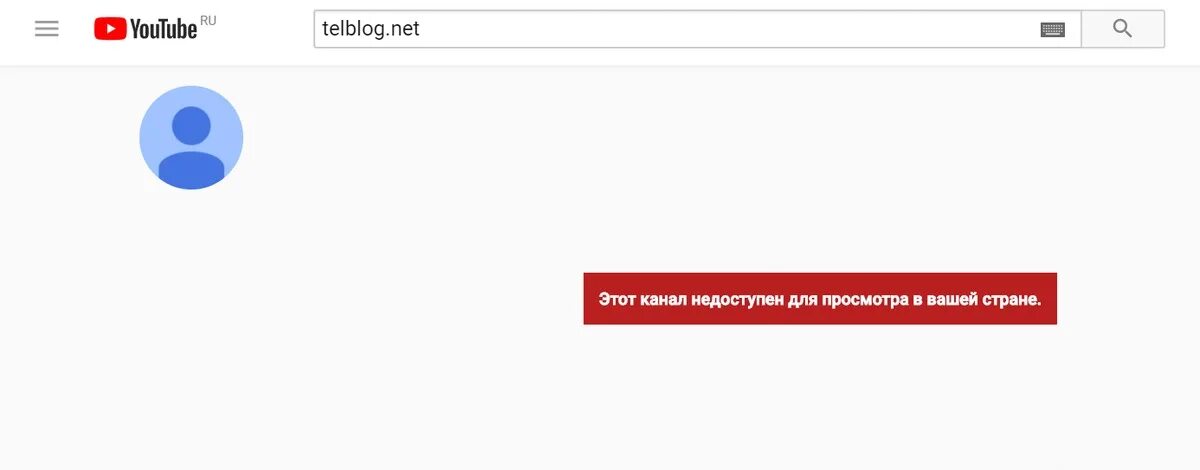Click the red channel unavailable banner
This screenshot has width=1200, height=470.
[x=820, y=299]
